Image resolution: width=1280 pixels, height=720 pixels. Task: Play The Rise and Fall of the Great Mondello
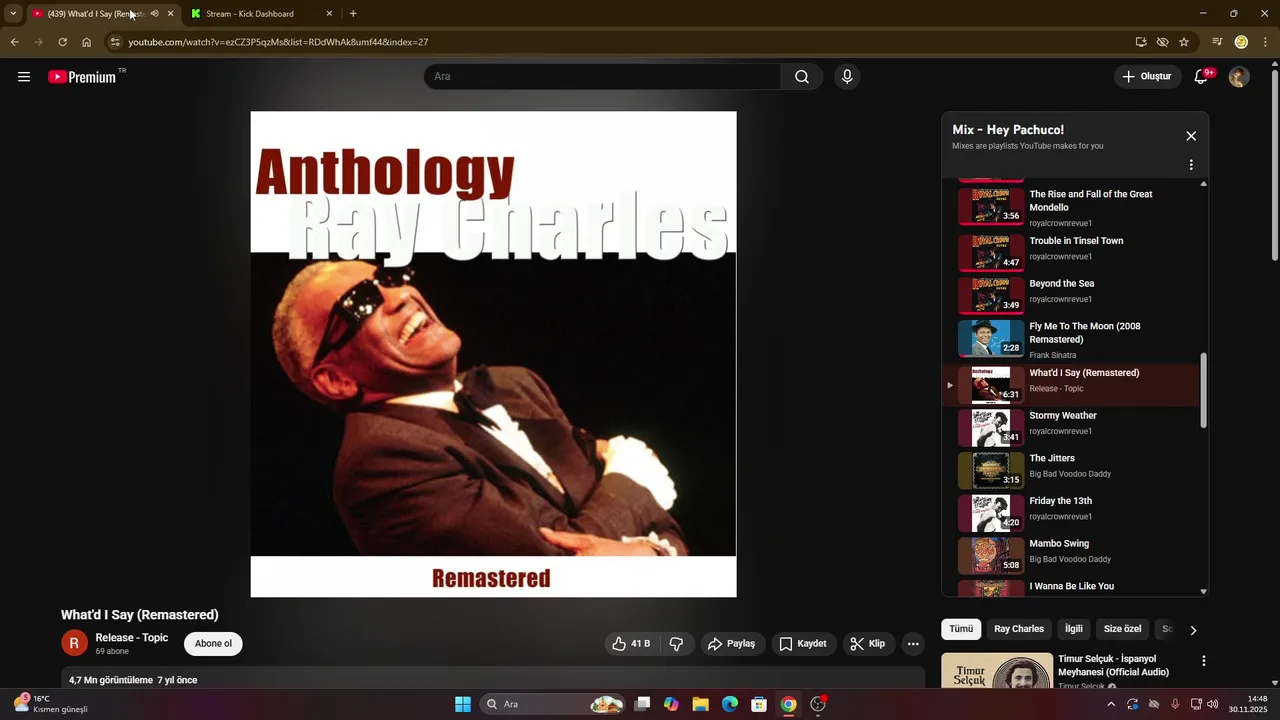click(1072, 207)
